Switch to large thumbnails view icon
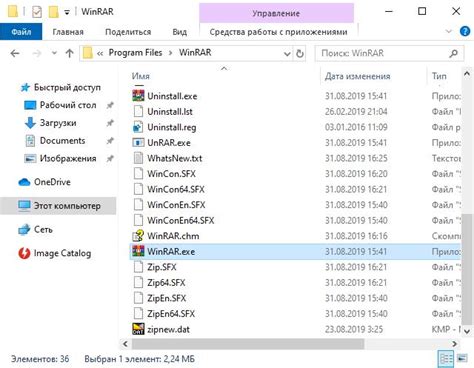This screenshot has height=368, width=474. point(462,359)
